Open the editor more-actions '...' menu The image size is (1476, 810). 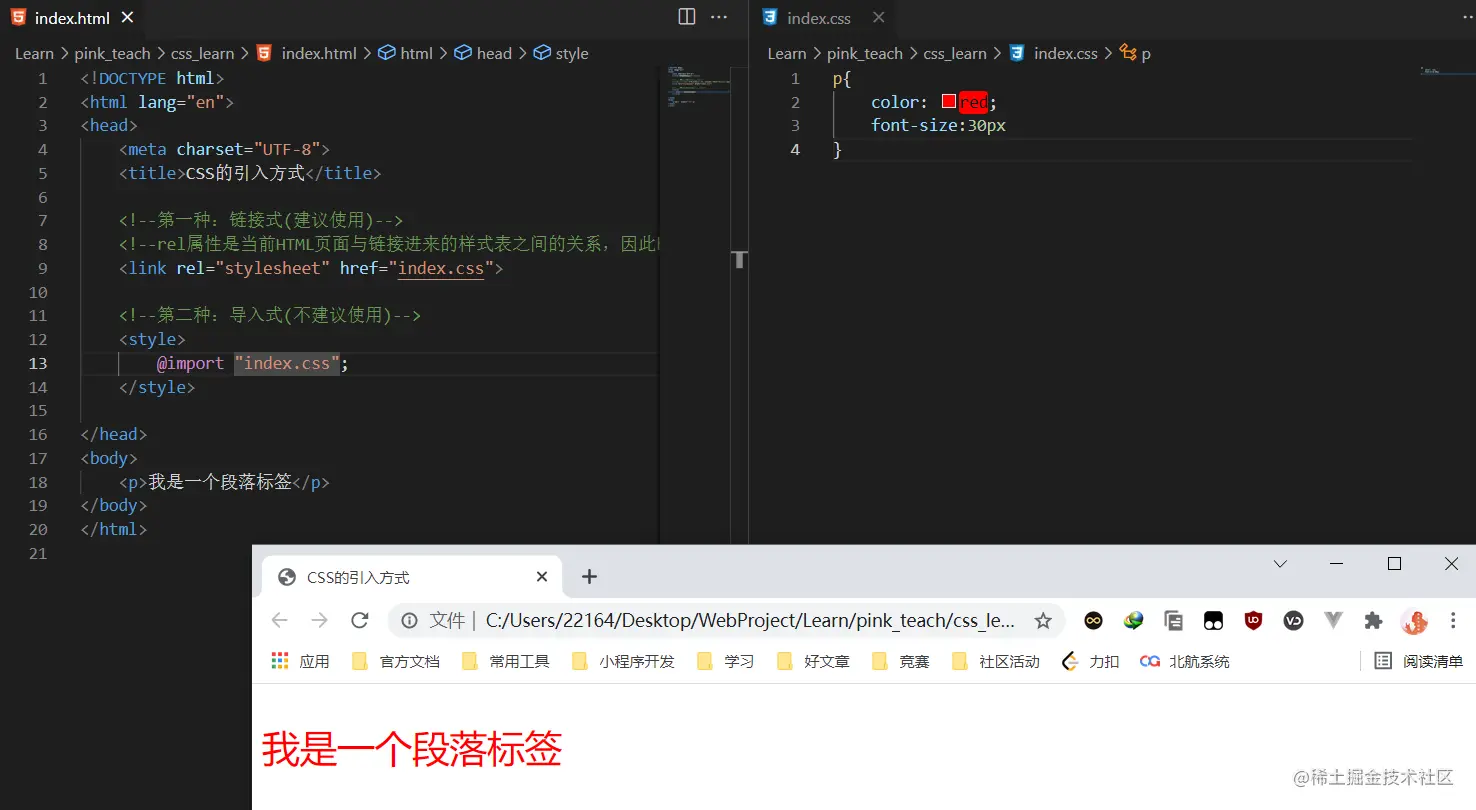tap(717, 16)
